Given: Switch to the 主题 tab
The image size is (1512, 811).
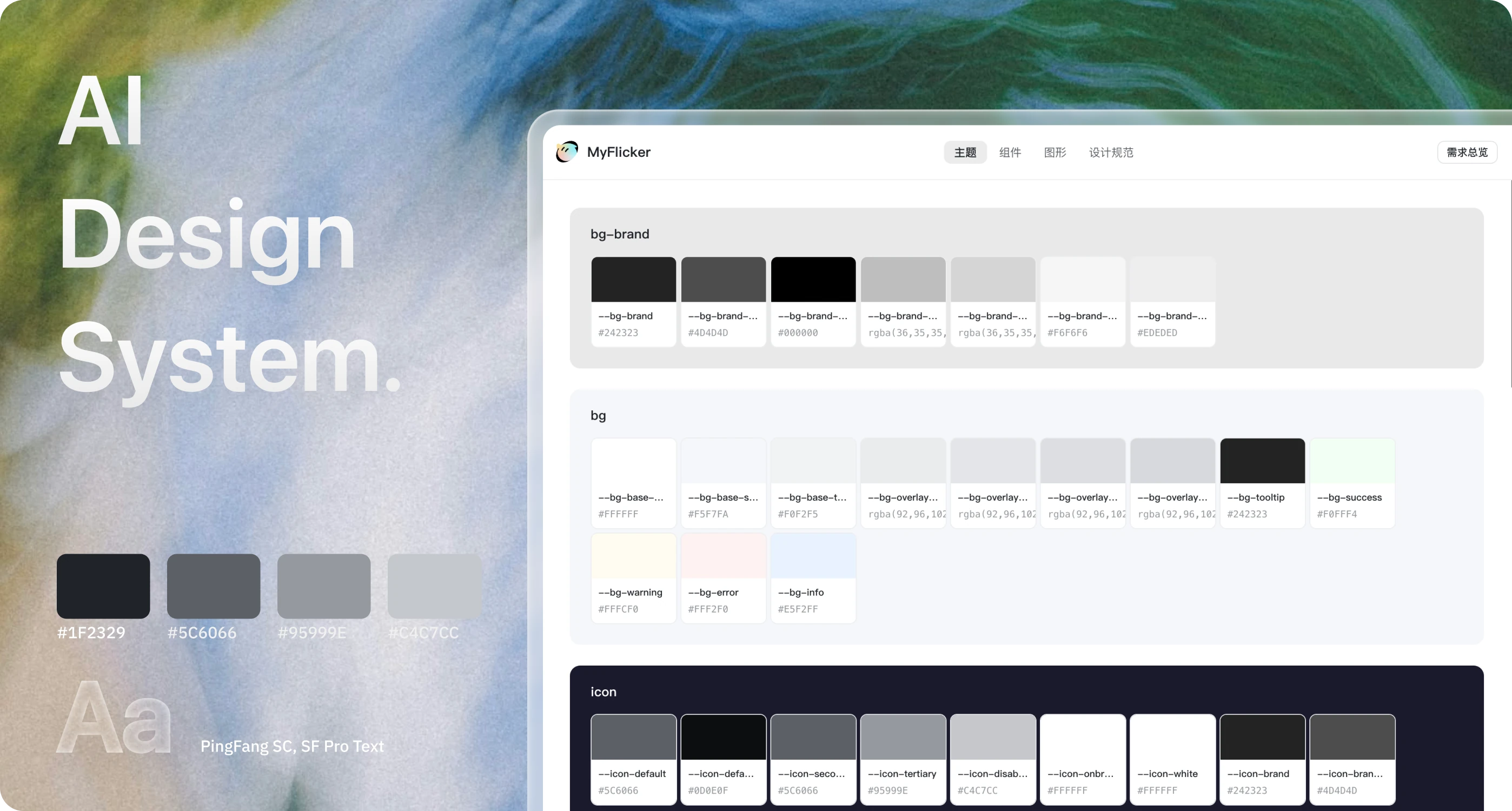Looking at the screenshot, I should coord(965,152).
